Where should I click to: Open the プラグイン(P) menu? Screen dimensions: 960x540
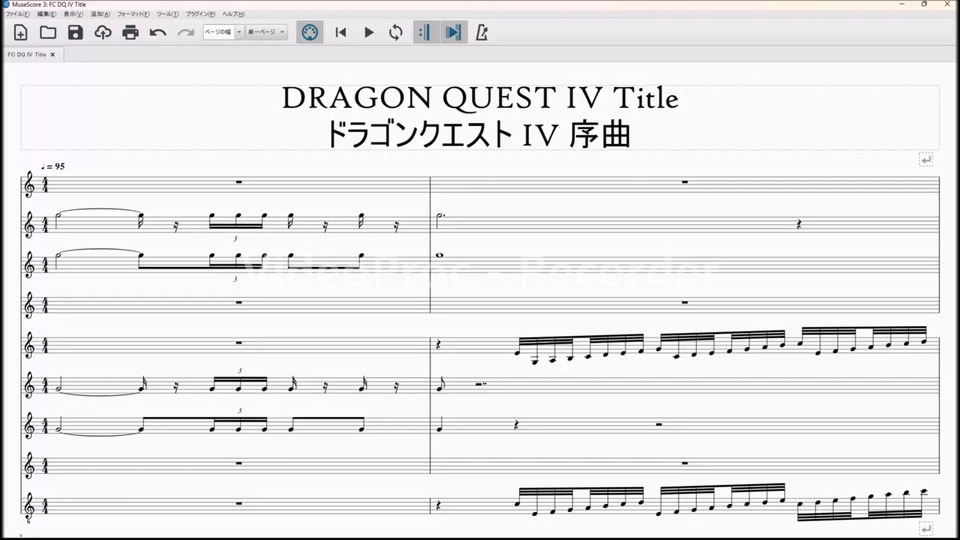tap(201, 13)
